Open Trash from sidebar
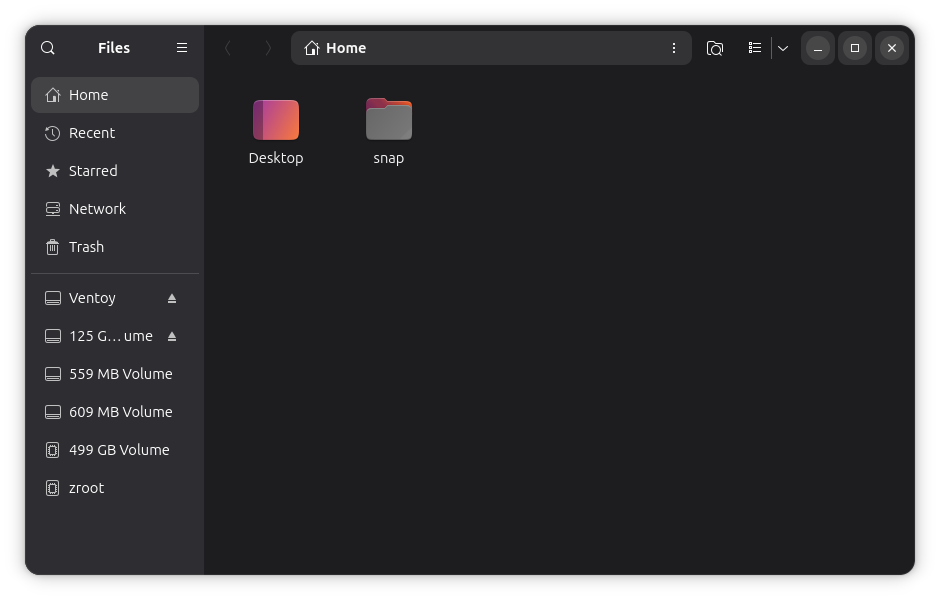The width and height of the screenshot is (940, 600). [x=86, y=247]
